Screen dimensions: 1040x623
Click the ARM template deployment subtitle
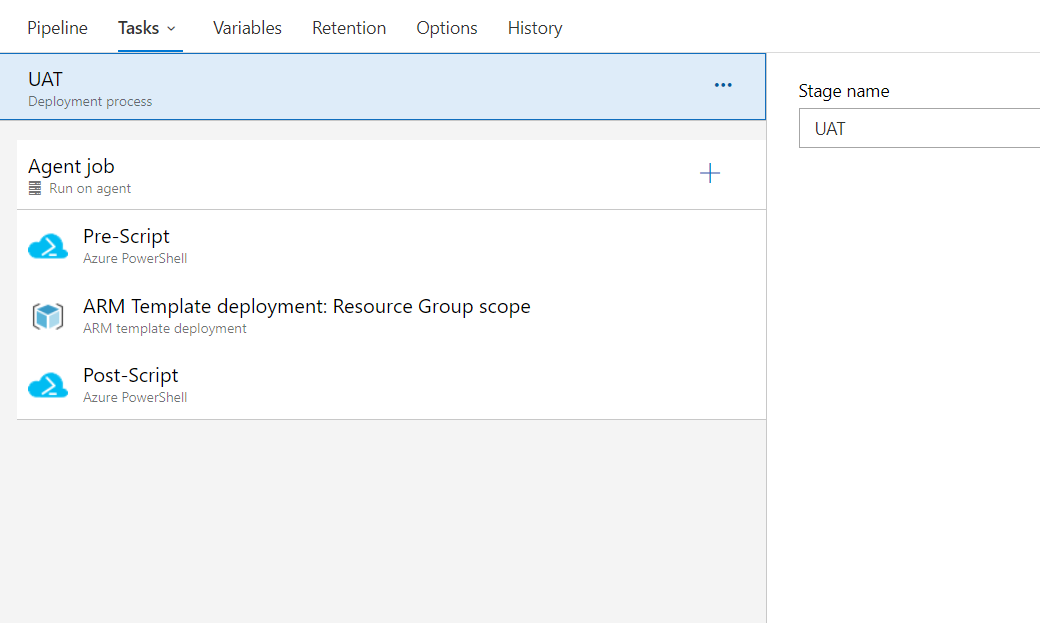coord(164,328)
